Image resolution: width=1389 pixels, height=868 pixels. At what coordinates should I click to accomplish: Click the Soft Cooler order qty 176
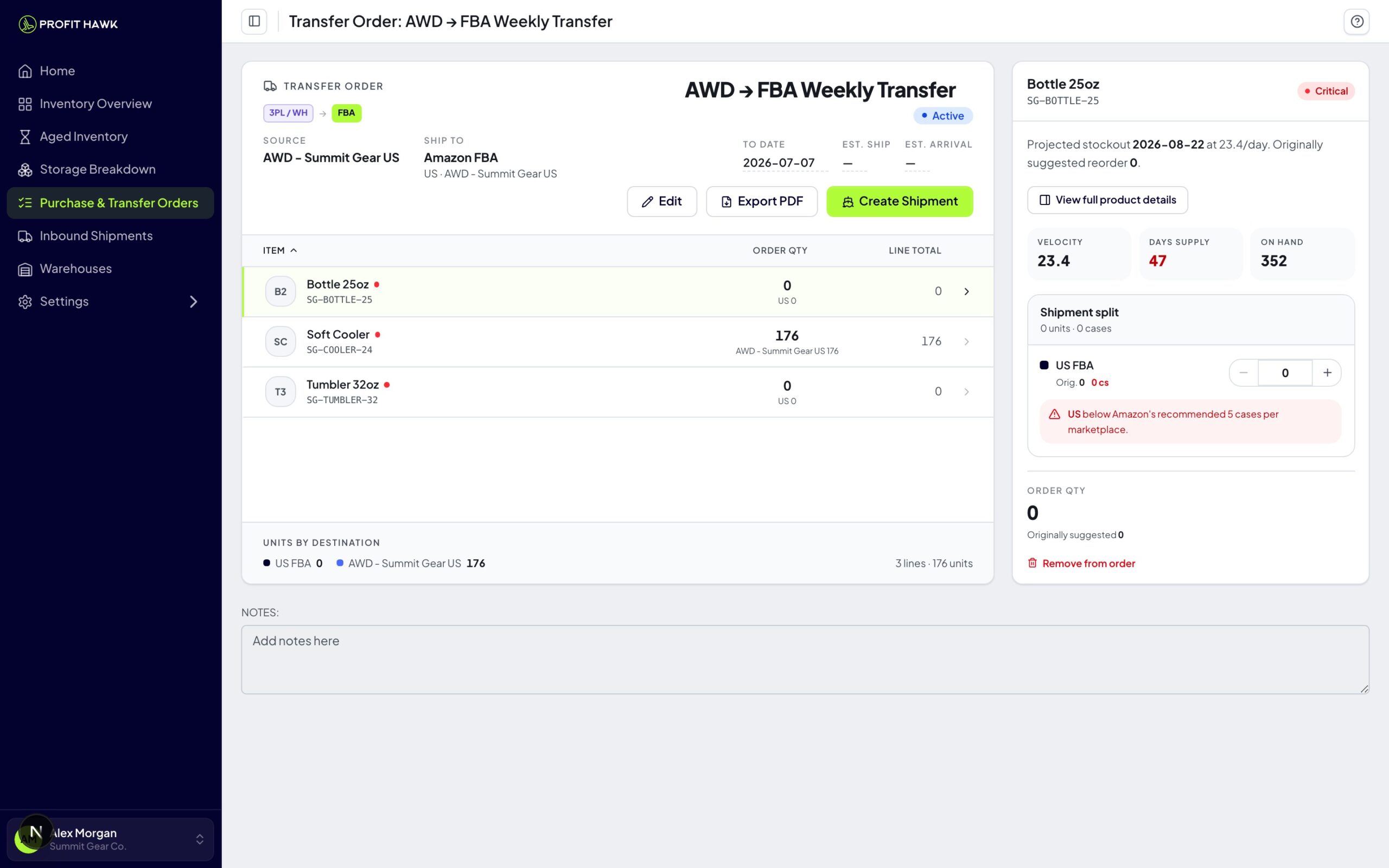[x=787, y=335]
